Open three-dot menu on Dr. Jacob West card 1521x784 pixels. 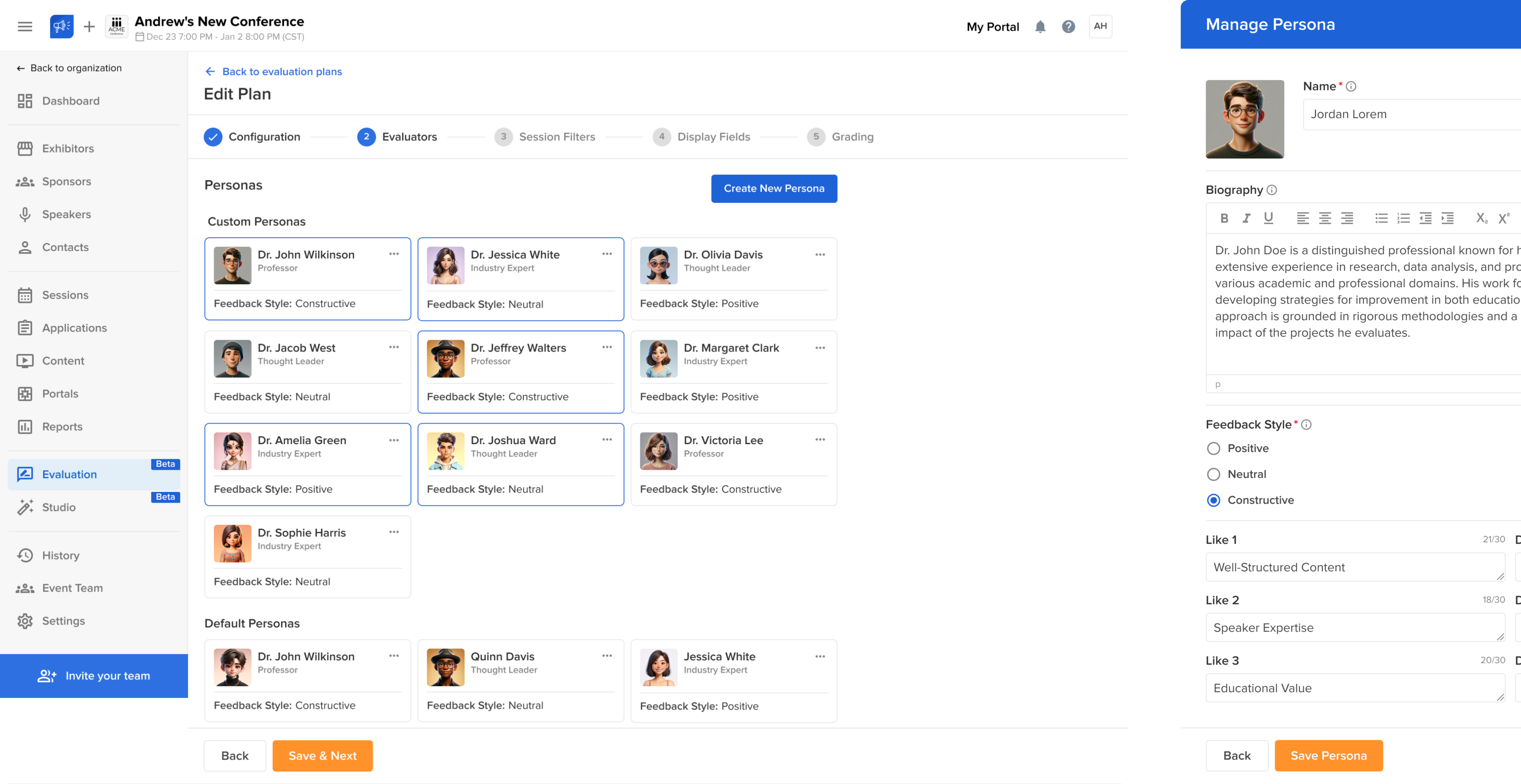(x=394, y=347)
